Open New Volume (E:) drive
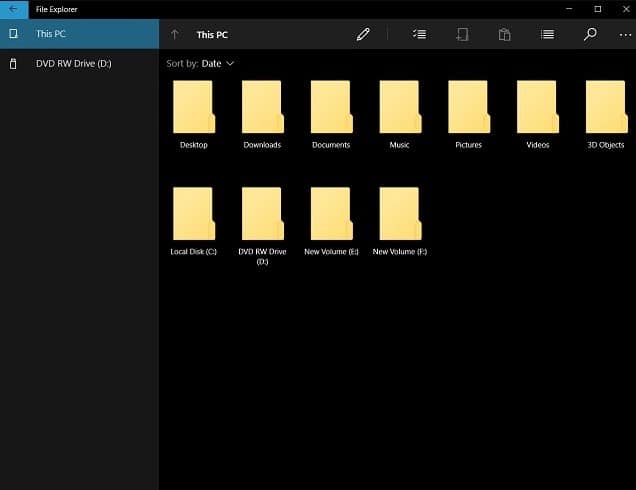Image resolution: width=636 pixels, height=490 pixels. pyautogui.click(x=331, y=214)
